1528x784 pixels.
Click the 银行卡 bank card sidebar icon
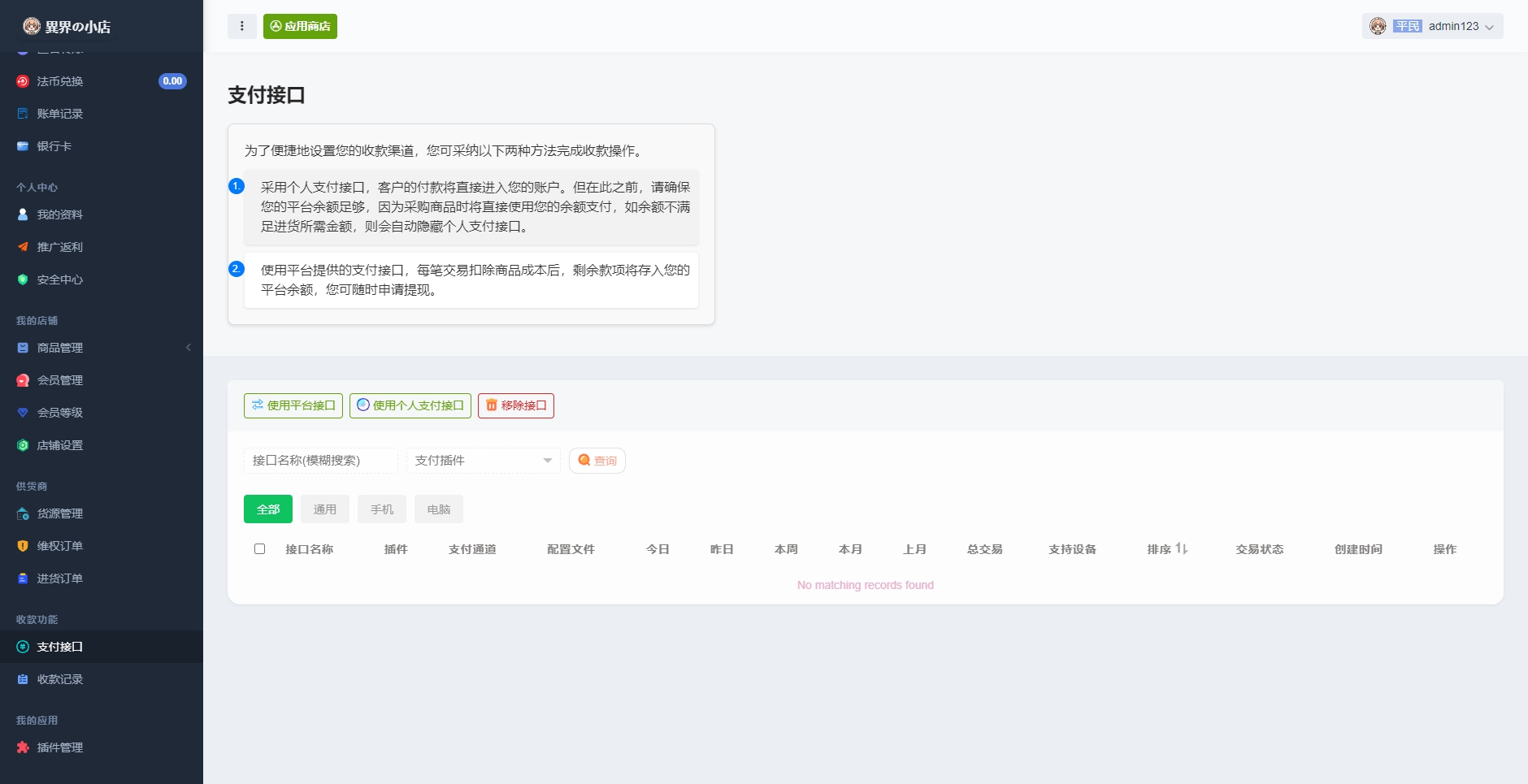pyautogui.click(x=23, y=146)
